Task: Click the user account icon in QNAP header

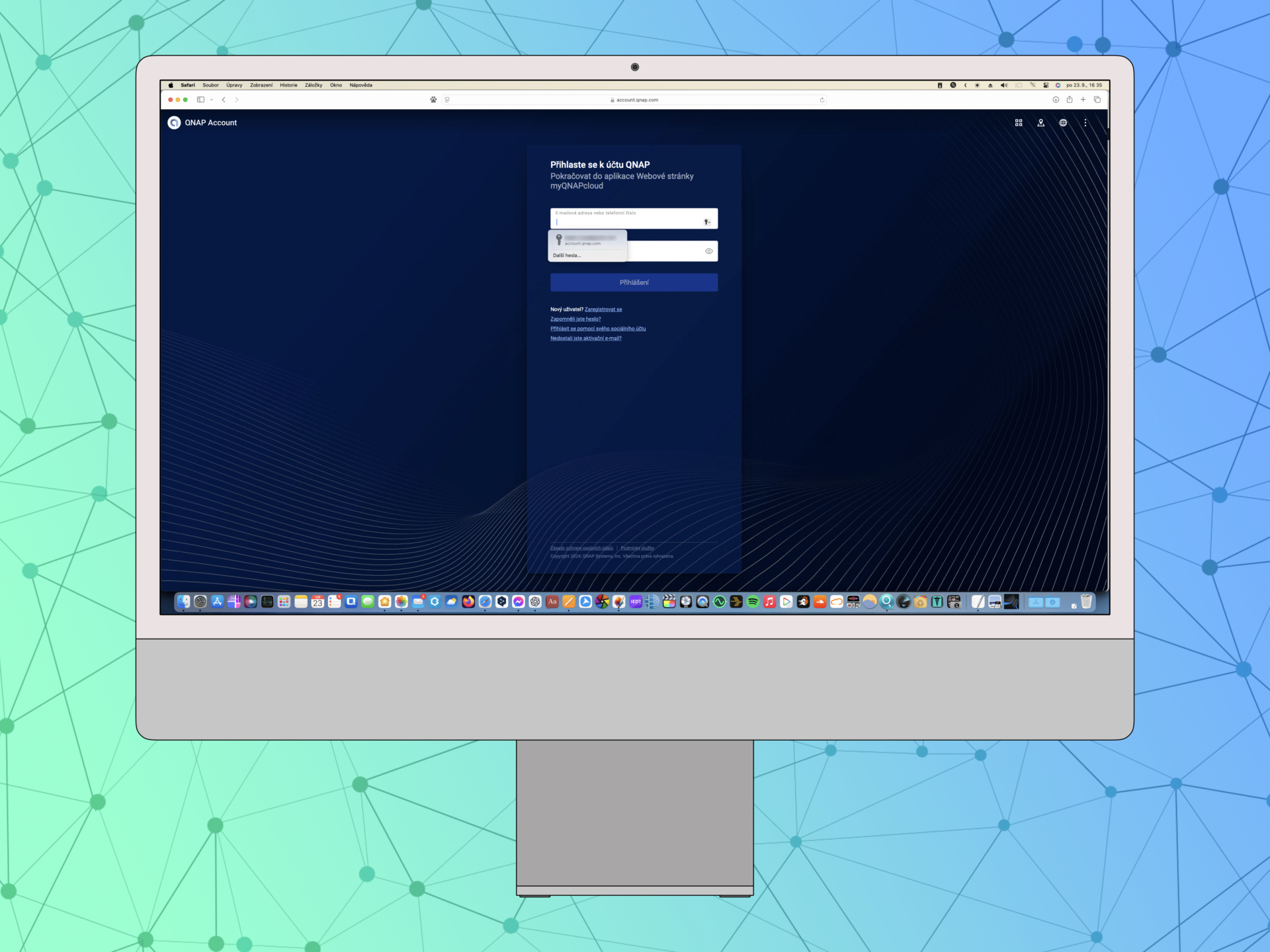Action: [1040, 123]
